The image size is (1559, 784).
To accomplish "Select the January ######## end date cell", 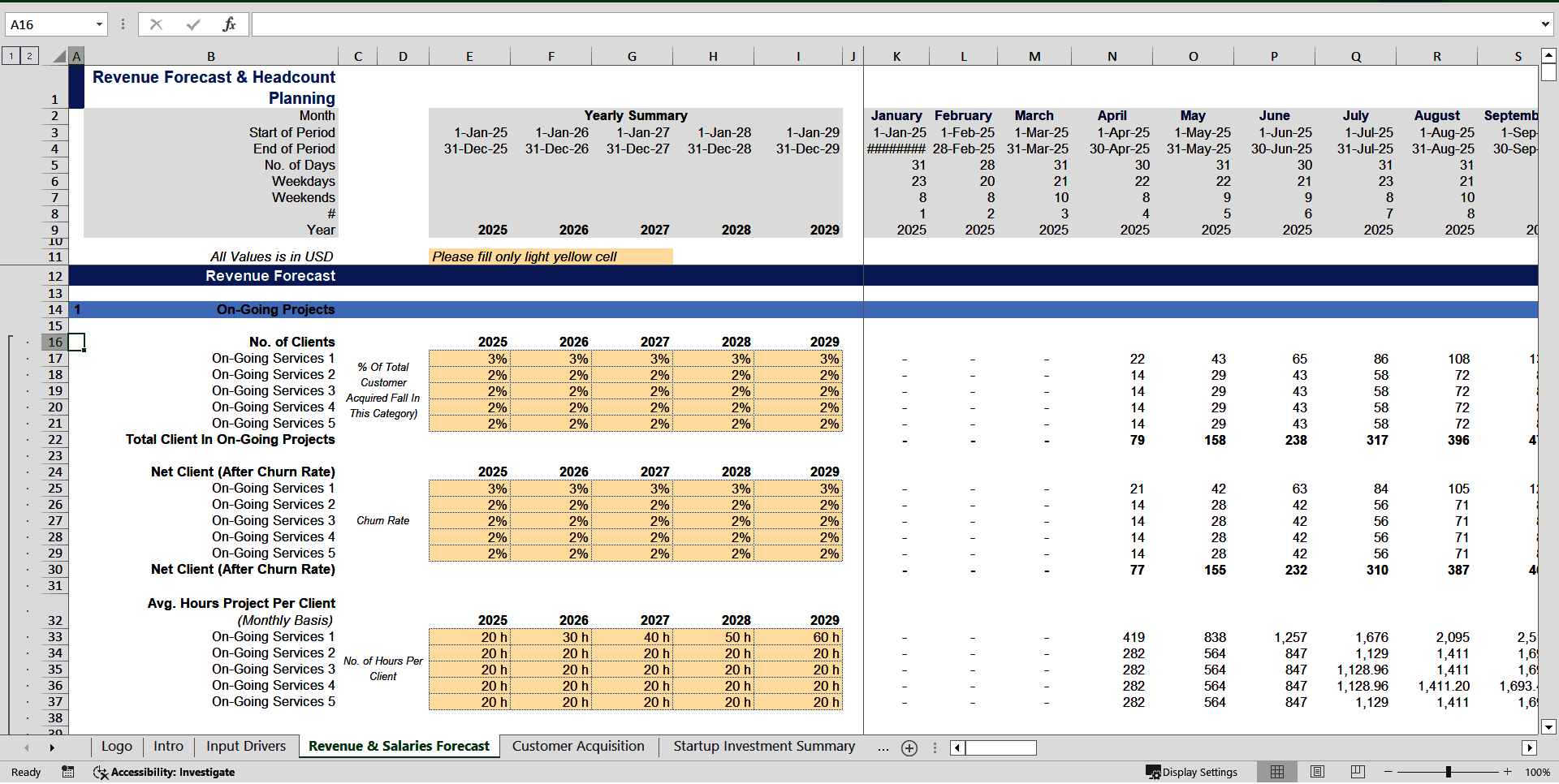I will 896,149.
